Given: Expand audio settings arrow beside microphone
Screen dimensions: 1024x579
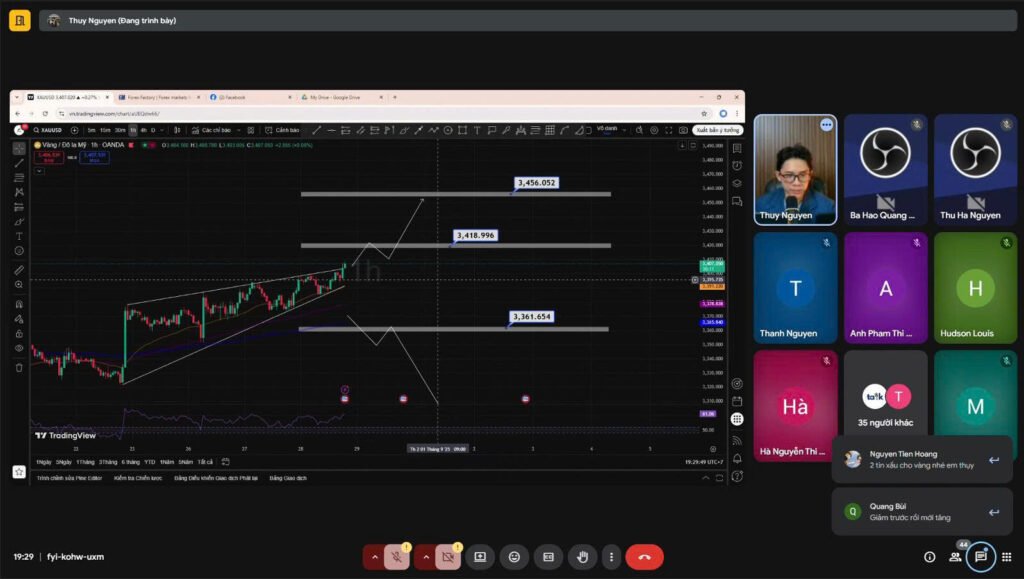Looking at the screenshot, I should click(x=375, y=557).
